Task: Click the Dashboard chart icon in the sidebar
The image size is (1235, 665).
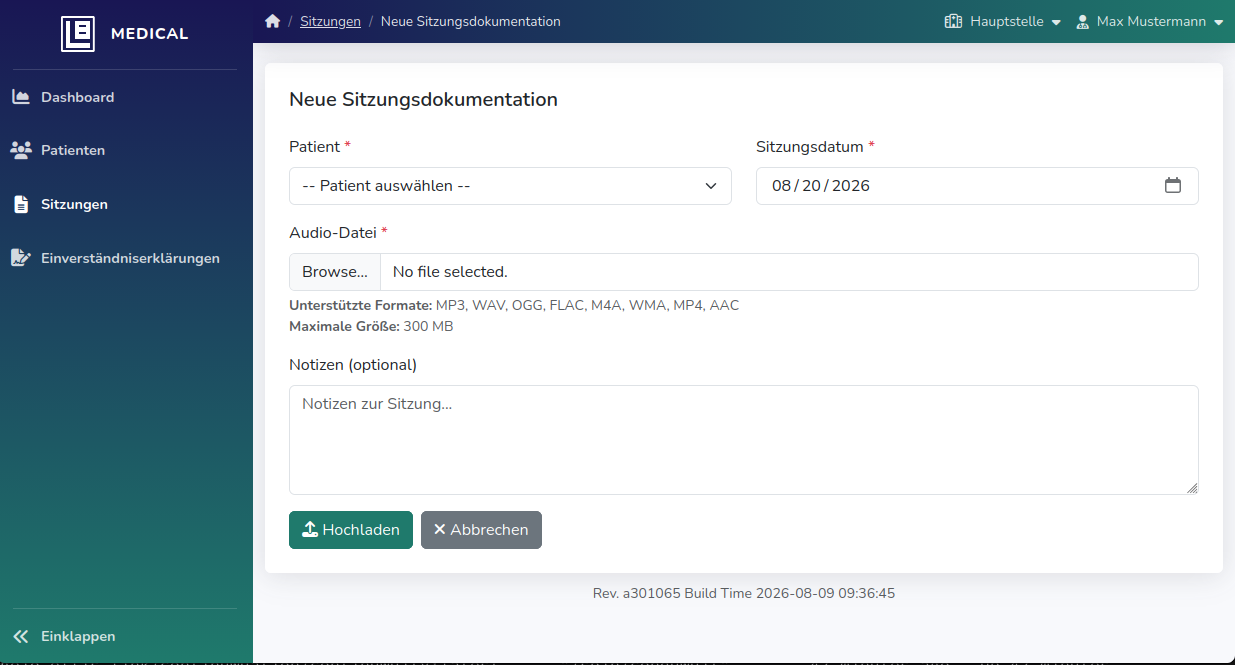Action: pyautogui.click(x=21, y=97)
